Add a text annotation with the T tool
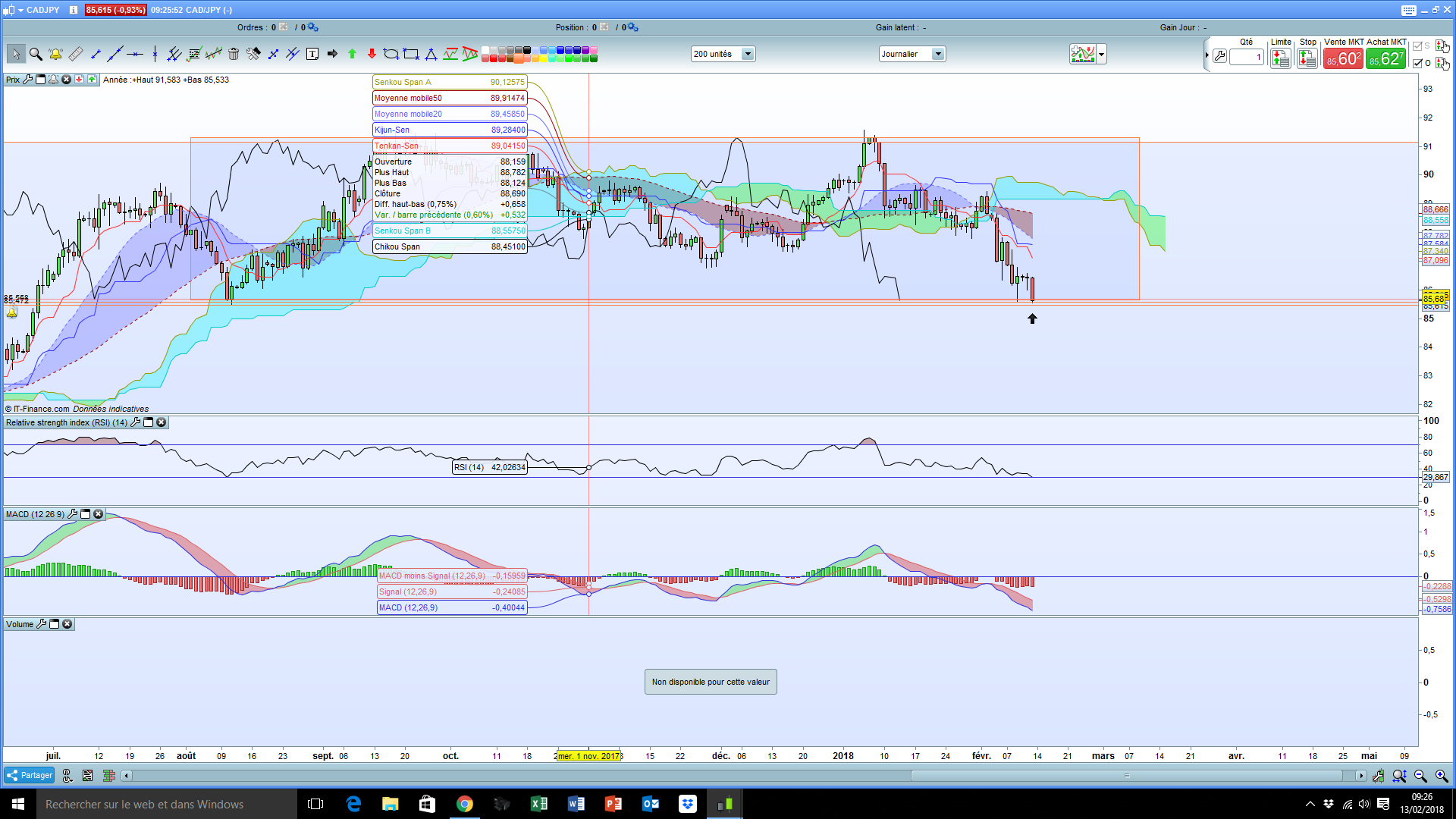The height and width of the screenshot is (819, 1456). coord(312,54)
